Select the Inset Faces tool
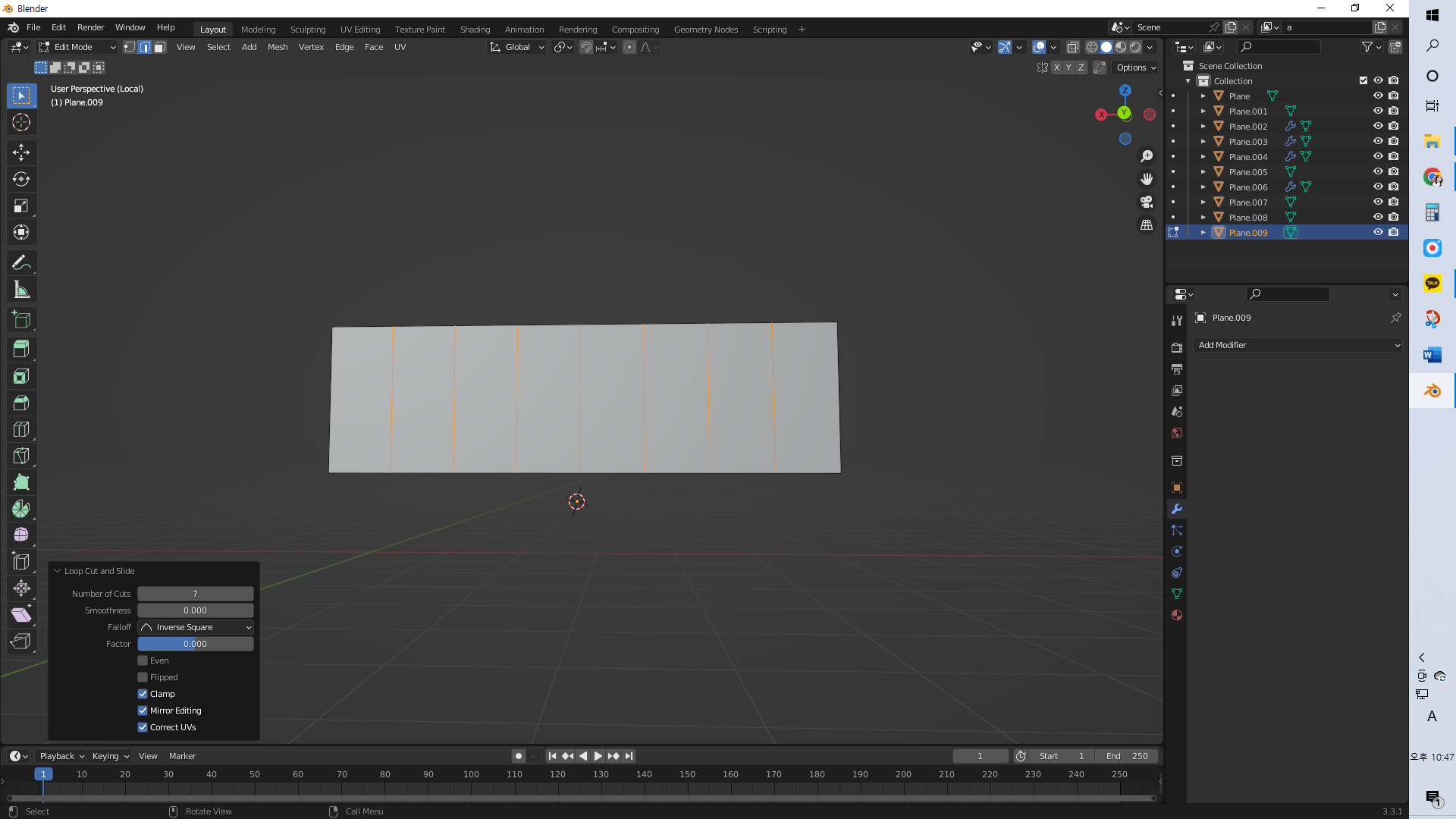 21,376
